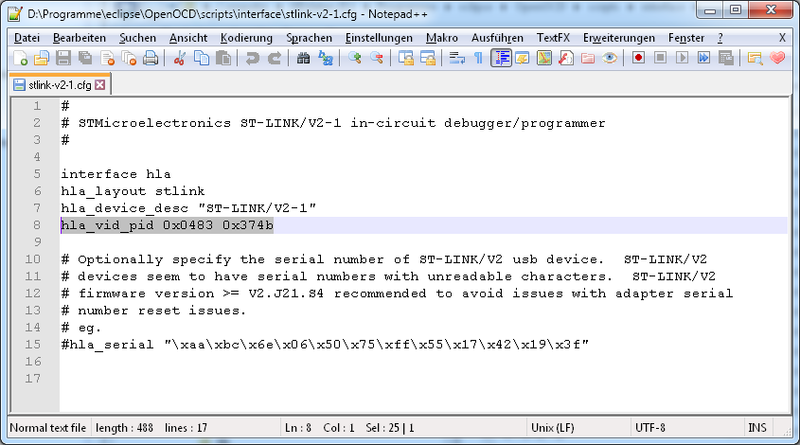The image size is (800, 445).
Task: Open the Function List icon
Action: coord(566,58)
